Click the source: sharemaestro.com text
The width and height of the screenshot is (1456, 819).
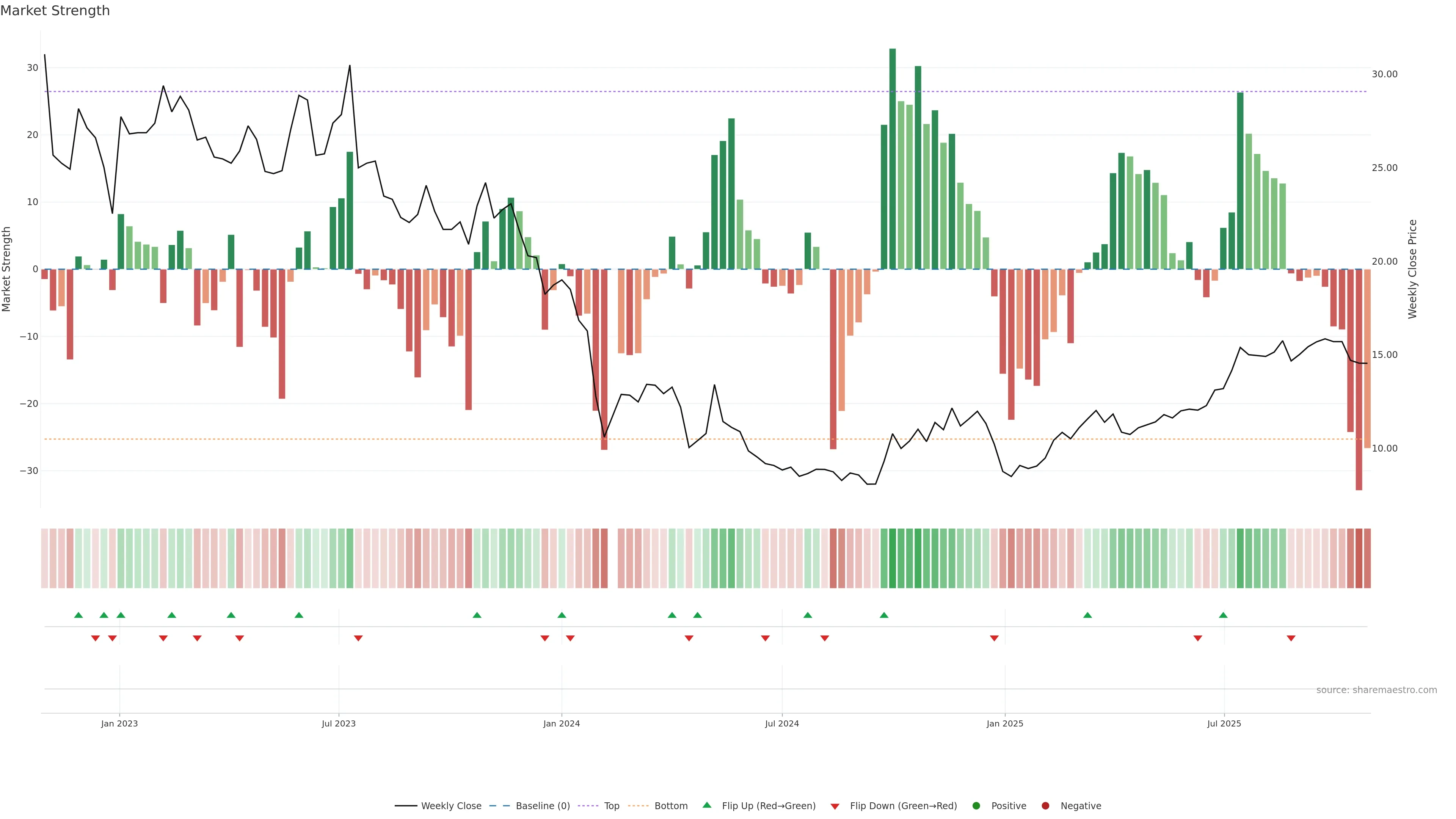point(1376,690)
